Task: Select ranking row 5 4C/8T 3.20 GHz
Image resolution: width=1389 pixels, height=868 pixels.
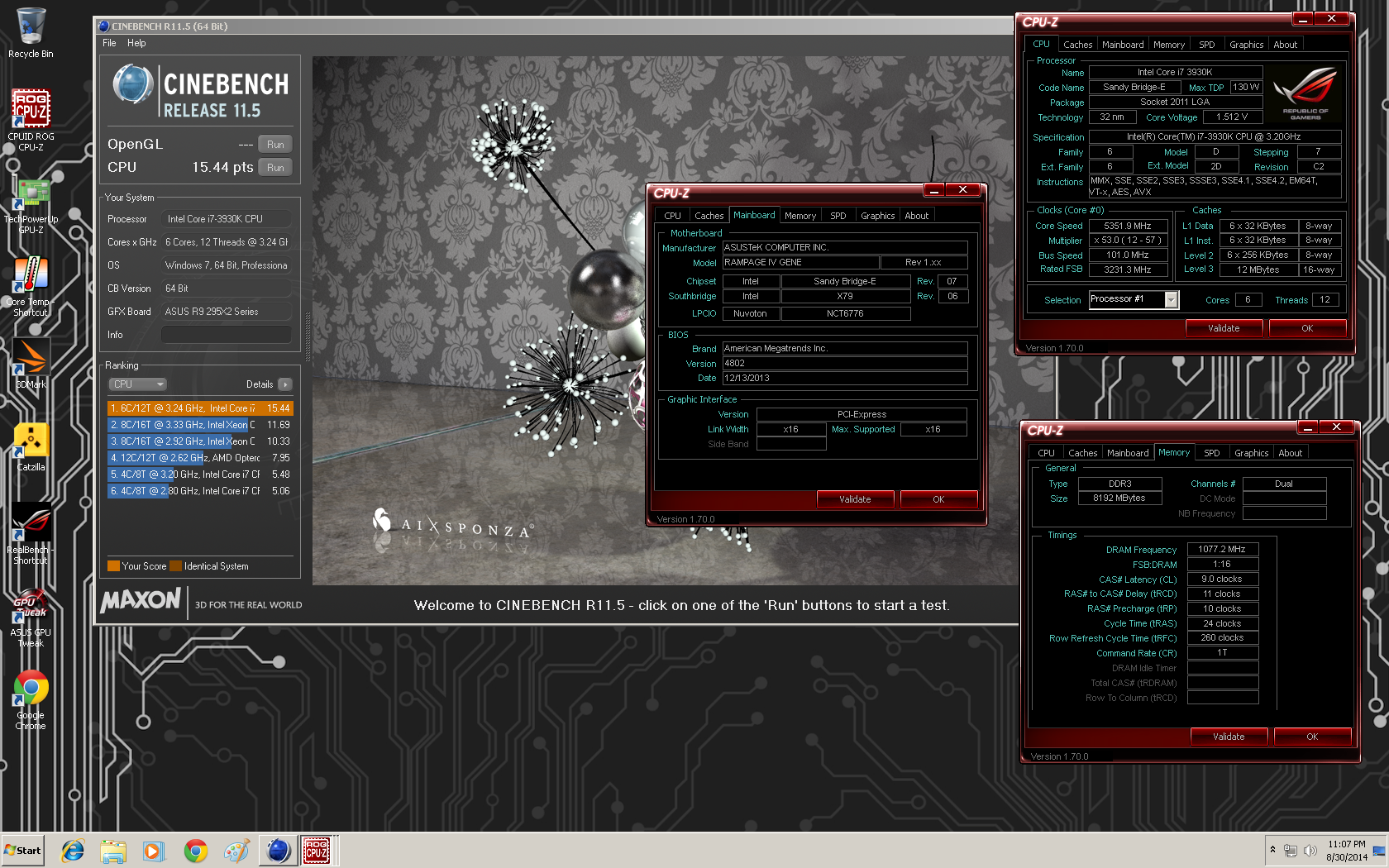Action: click(x=200, y=475)
